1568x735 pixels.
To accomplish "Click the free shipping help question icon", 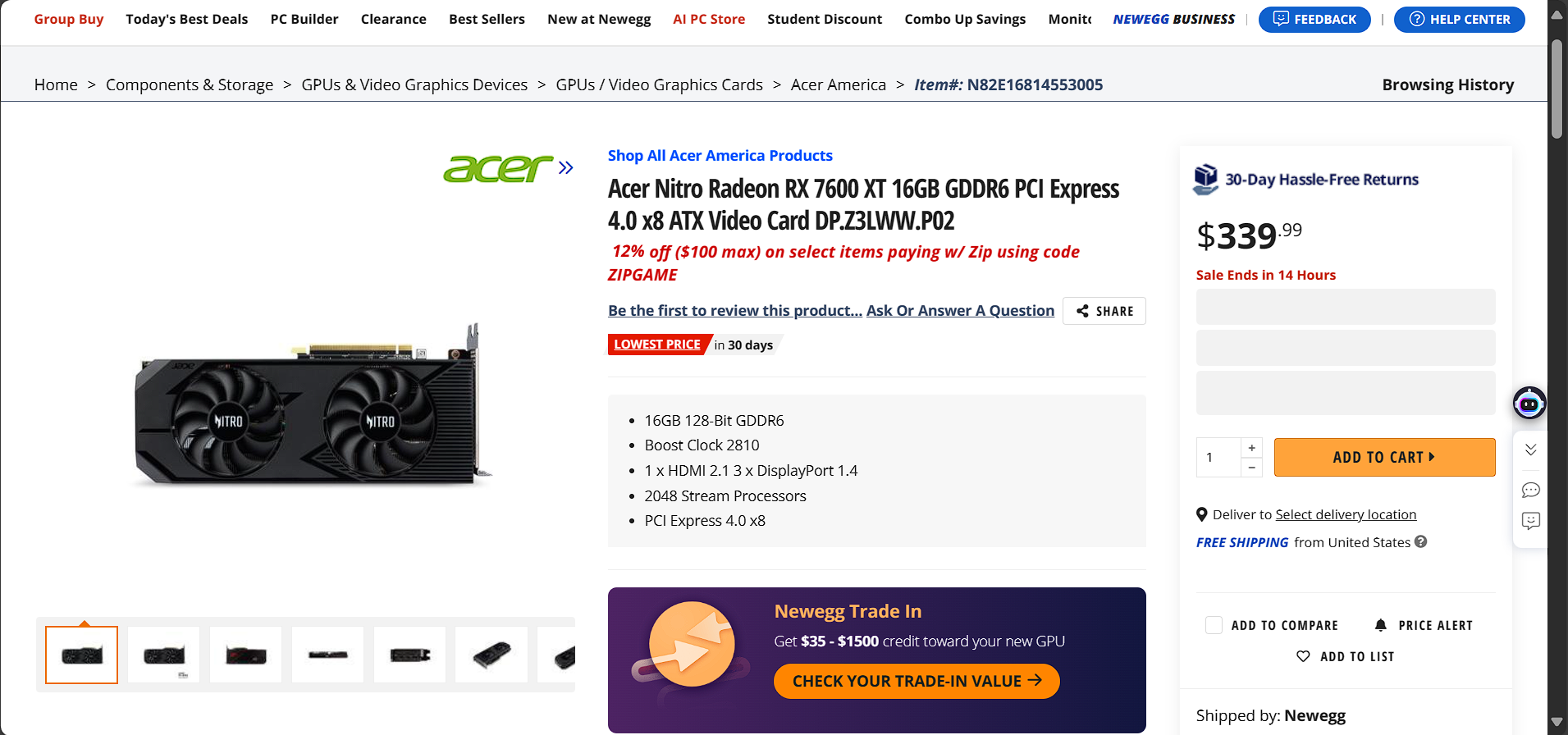I will click(1421, 541).
